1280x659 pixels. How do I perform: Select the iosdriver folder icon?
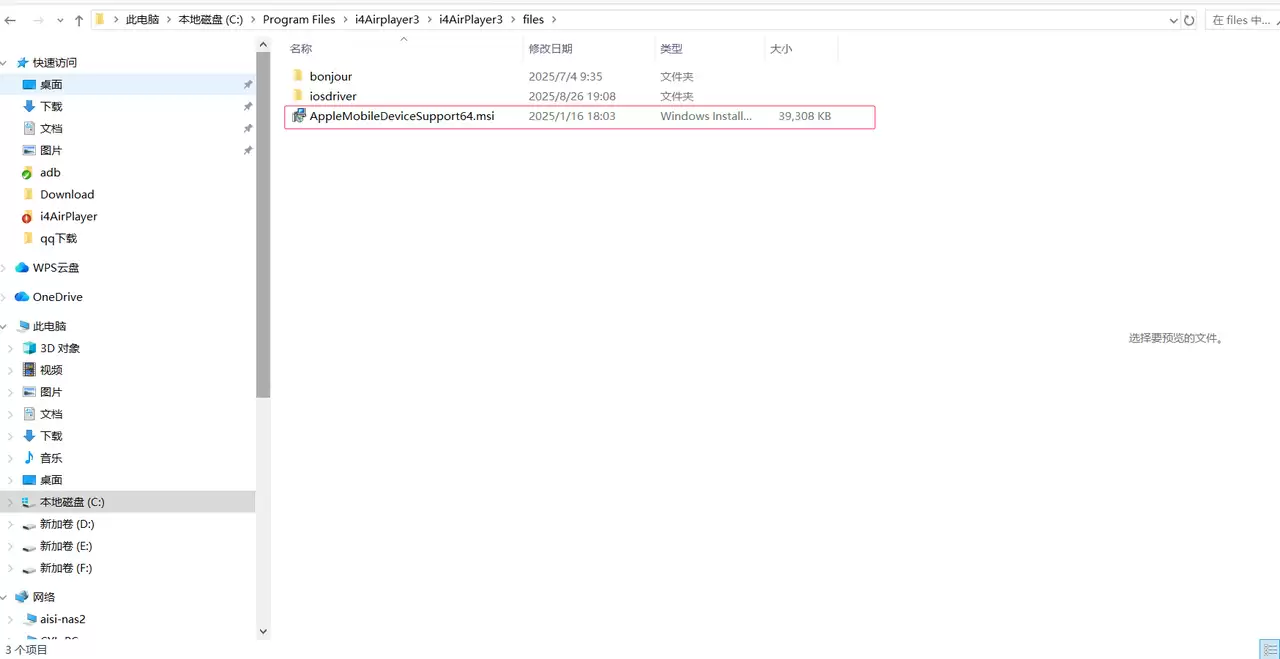pos(297,96)
